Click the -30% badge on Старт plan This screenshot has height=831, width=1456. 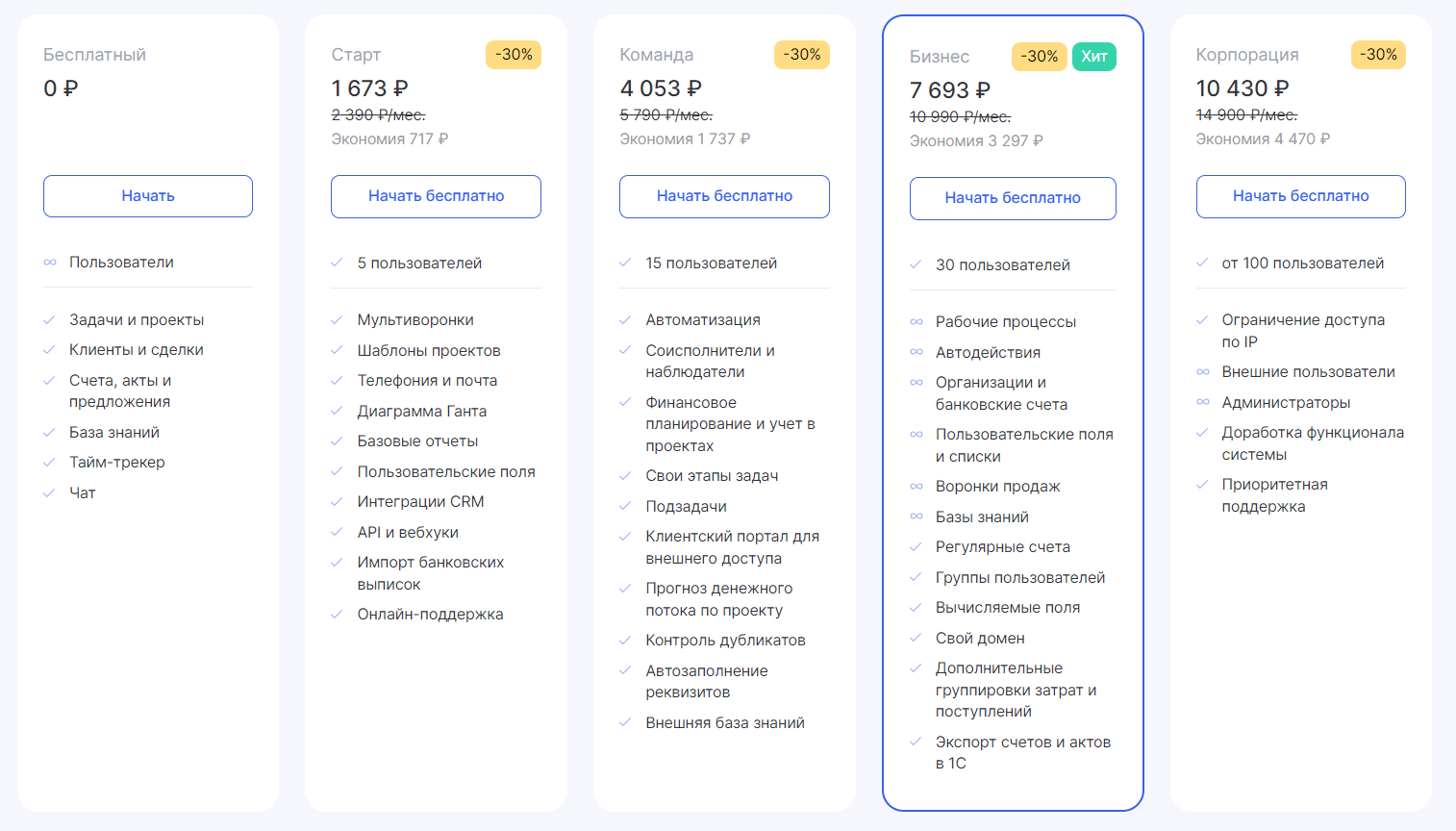[x=514, y=55]
